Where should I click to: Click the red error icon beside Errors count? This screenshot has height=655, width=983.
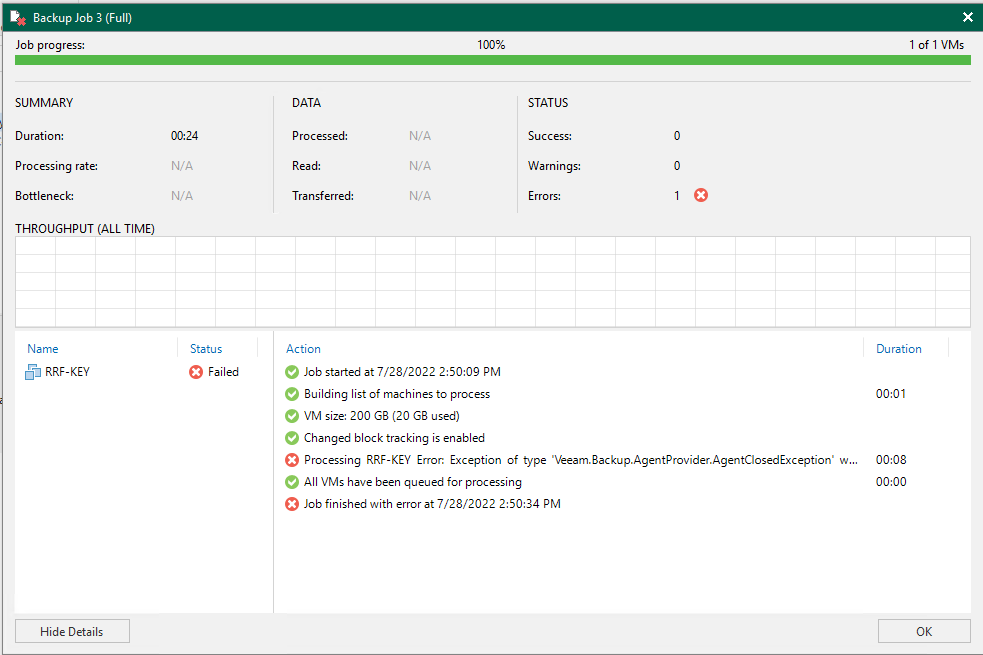tap(701, 196)
